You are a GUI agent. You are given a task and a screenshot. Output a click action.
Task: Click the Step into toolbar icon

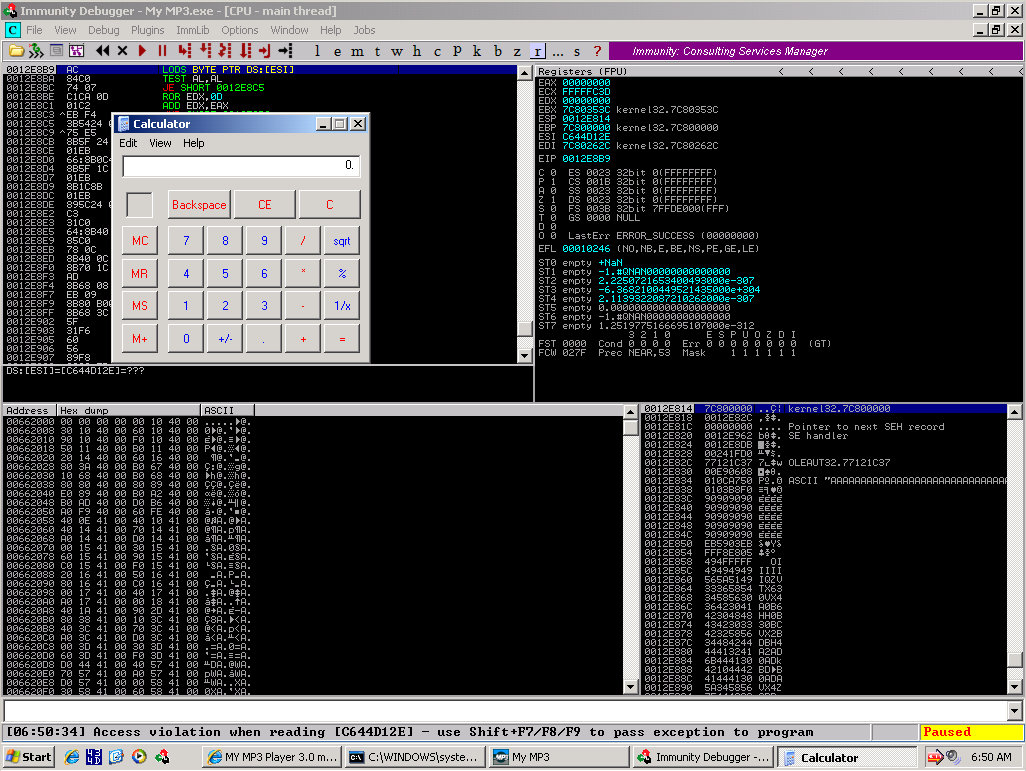(x=185, y=51)
